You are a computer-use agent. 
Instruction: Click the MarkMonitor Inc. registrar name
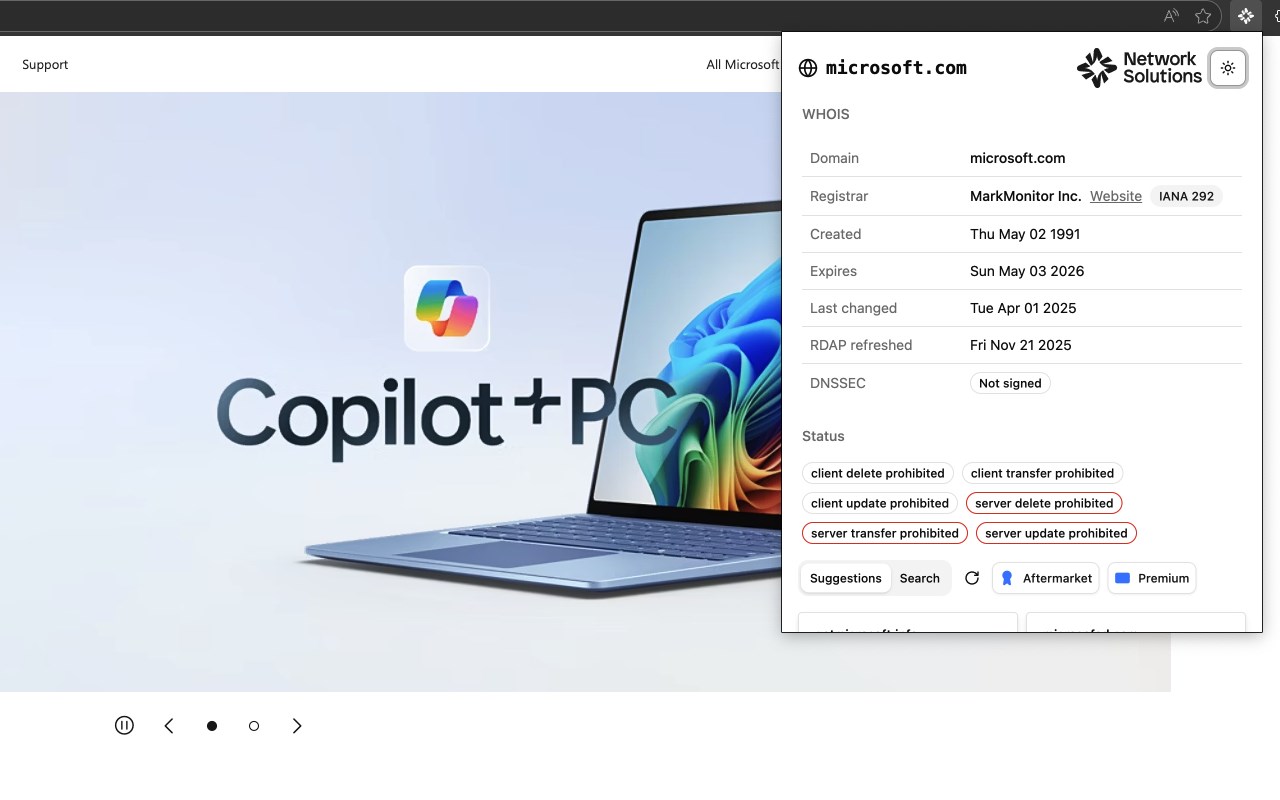[1026, 196]
